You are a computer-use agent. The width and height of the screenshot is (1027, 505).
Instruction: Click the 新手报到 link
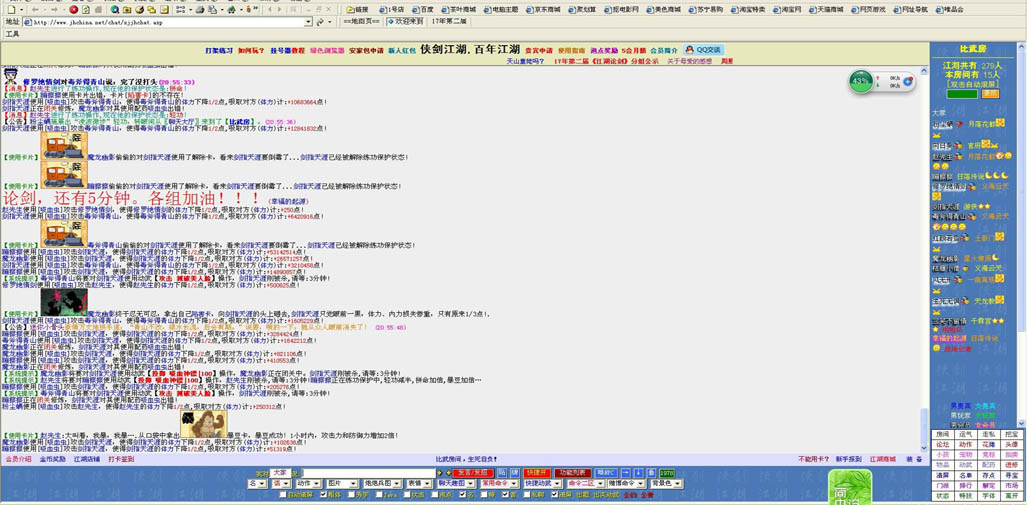[848, 459]
